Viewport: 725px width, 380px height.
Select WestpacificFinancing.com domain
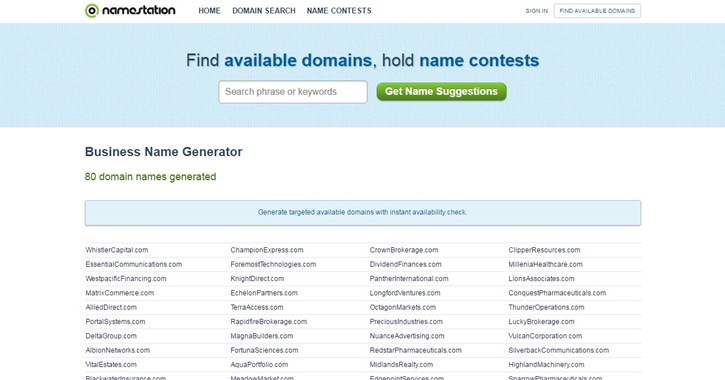(x=126, y=279)
